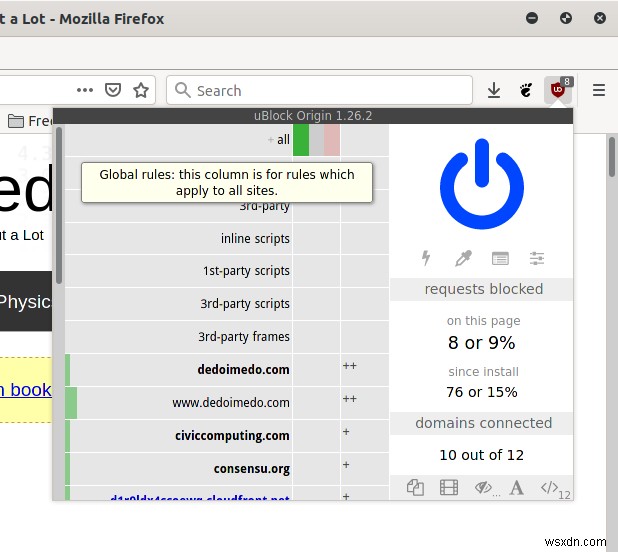Select the inline scripts row label
Screen dimensions: 618x552
coord(255,238)
